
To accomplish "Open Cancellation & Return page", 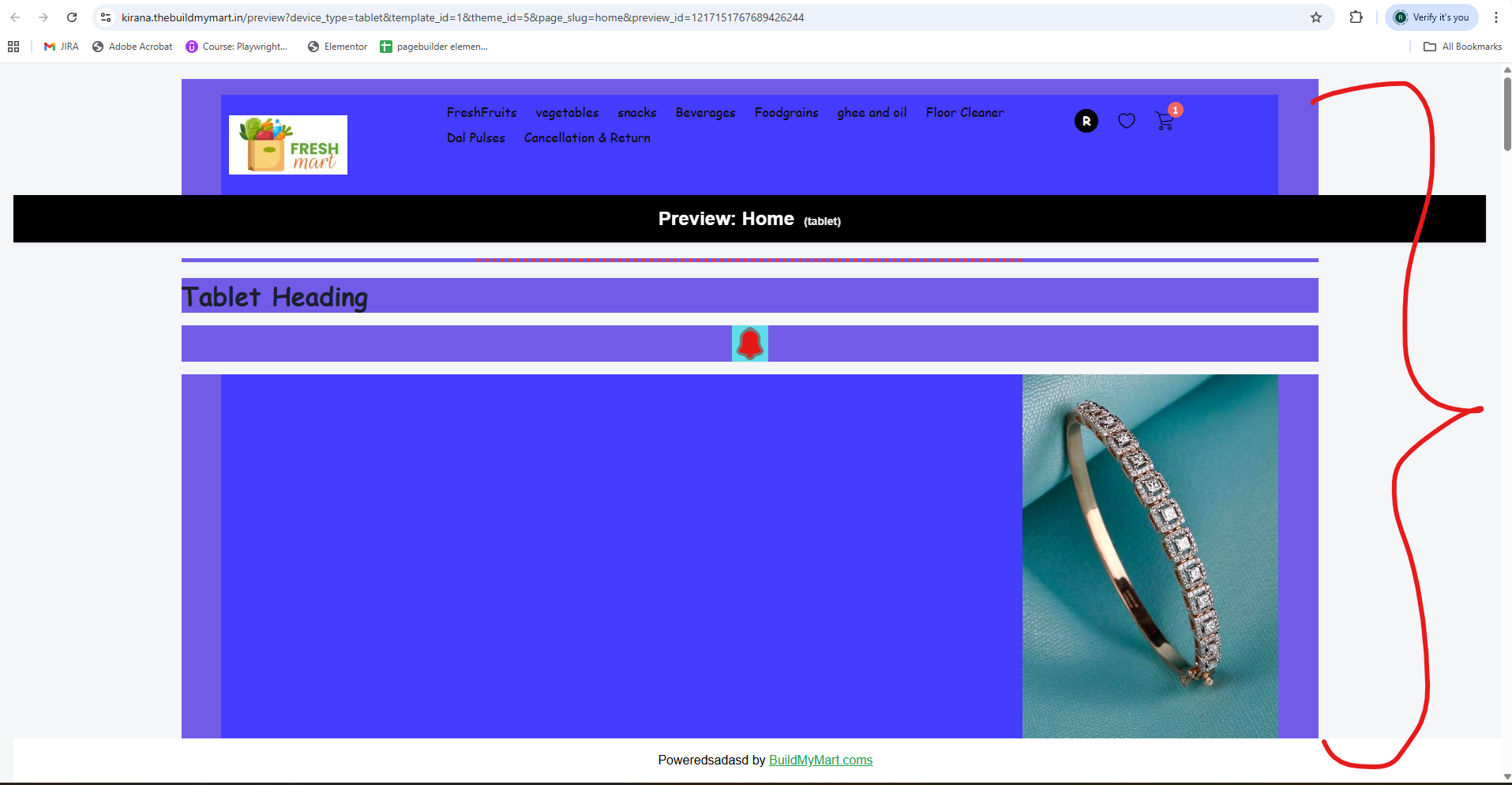I will click(587, 137).
